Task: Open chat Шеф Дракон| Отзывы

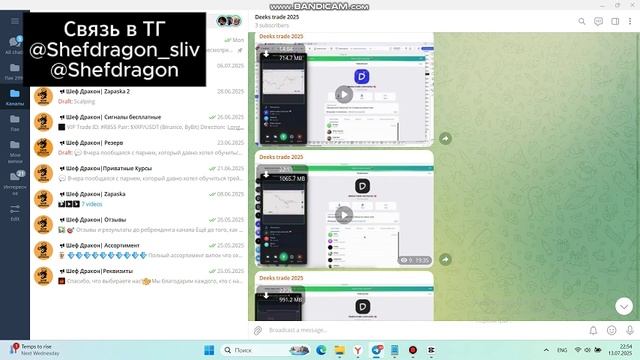Action: [139, 224]
